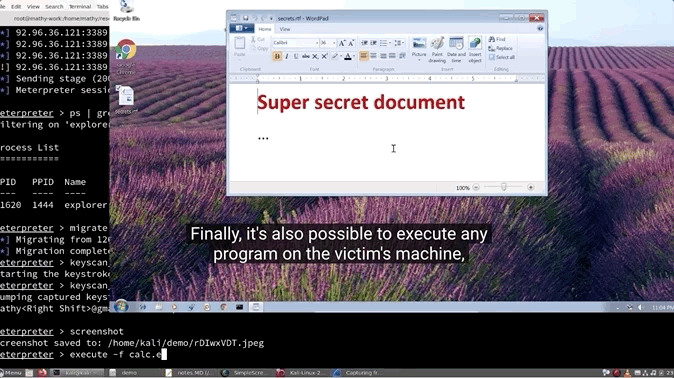Viewport: 674px width, 378px height.
Task: Toggle Bold formatting in WordPad ribbon
Action: point(277,56)
